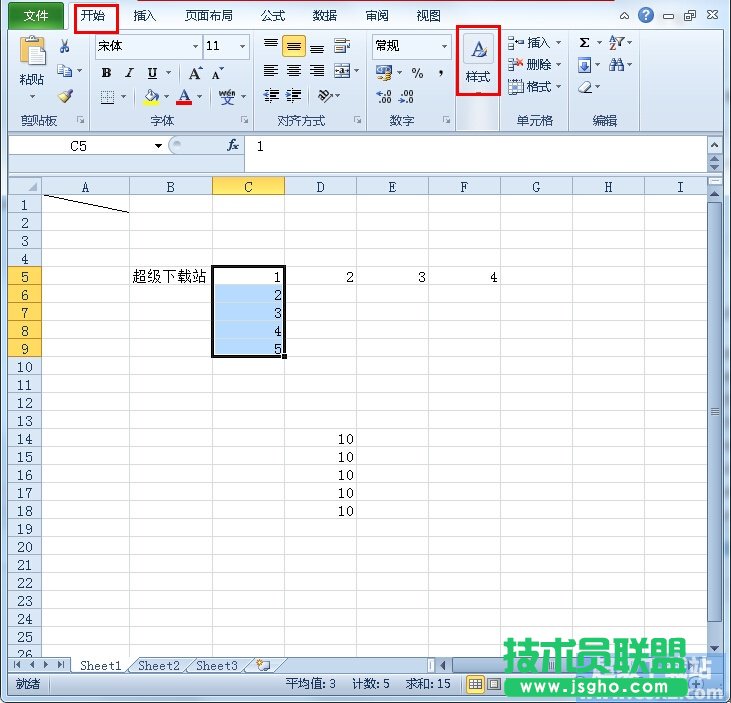Open Excel Help question mark
Viewport: 731px width, 703px height.
click(646, 15)
